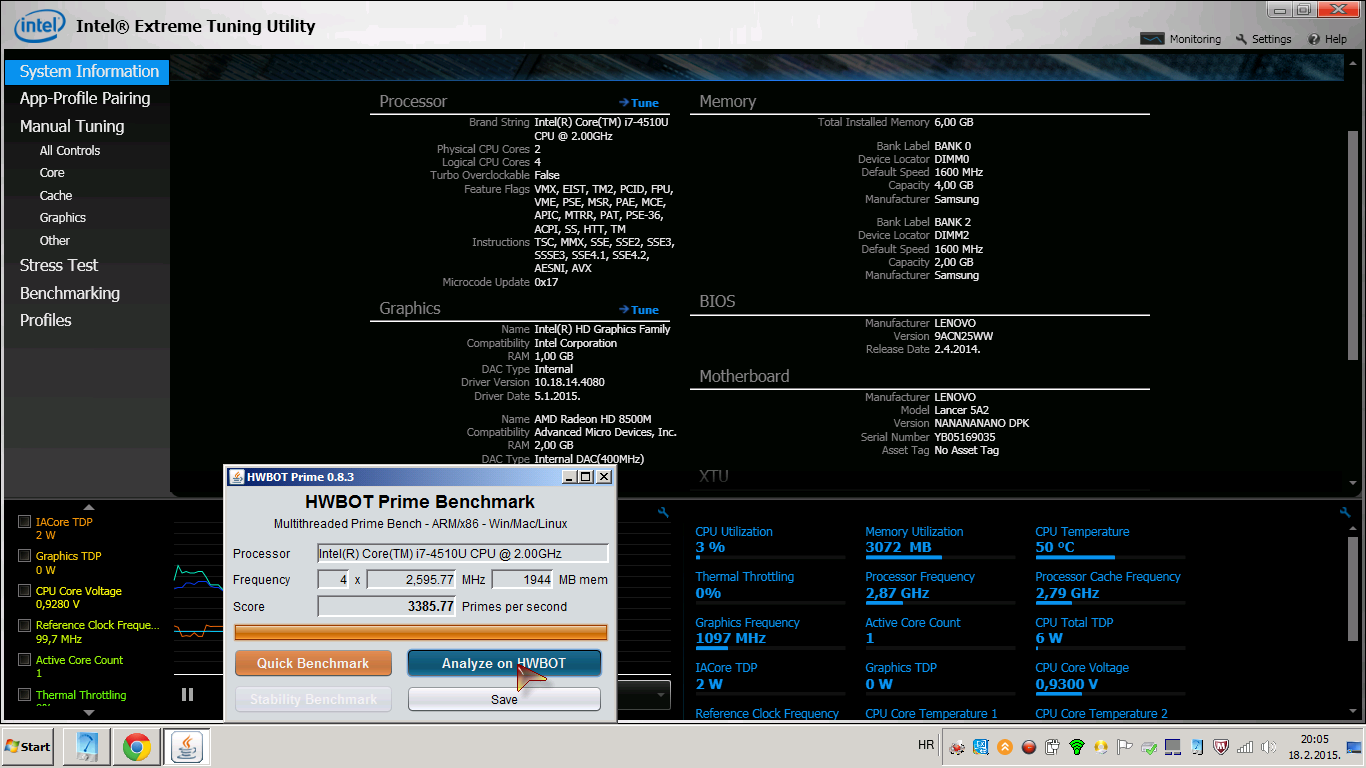The height and width of the screenshot is (768, 1366).
Task: Enable Active Core Count checkbox
Action: point(24,660)
